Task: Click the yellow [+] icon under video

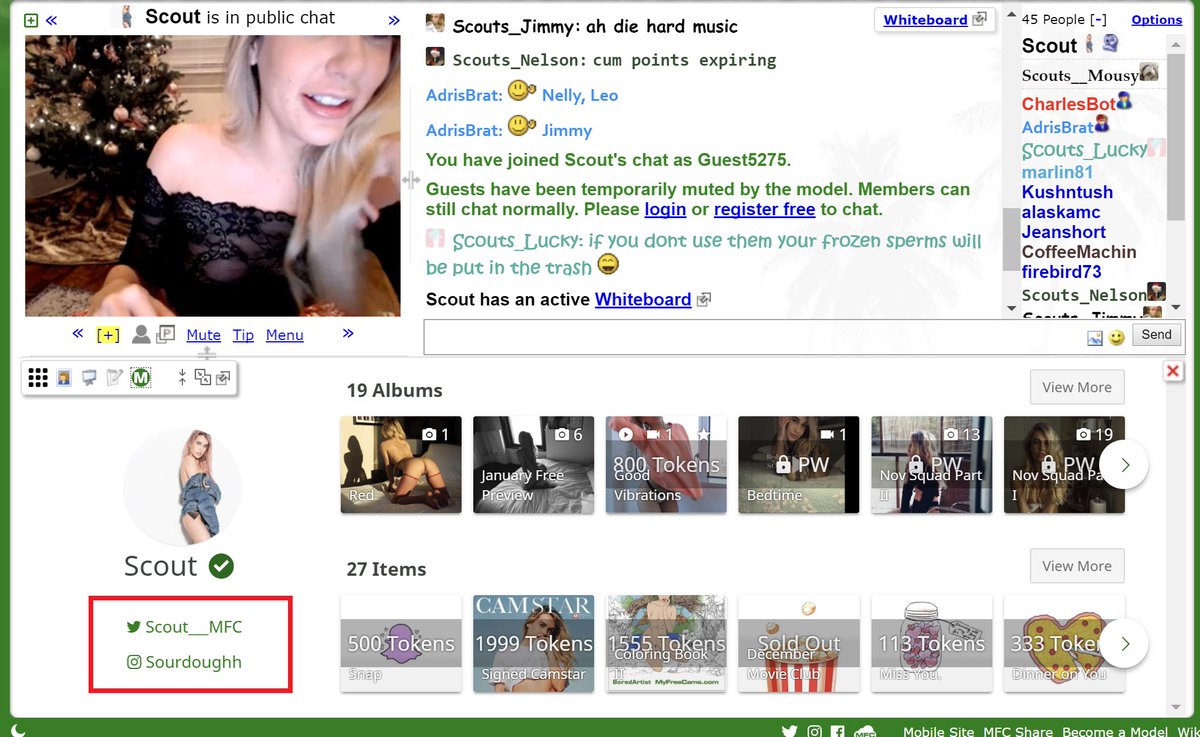Action: (x=108, y=335)
